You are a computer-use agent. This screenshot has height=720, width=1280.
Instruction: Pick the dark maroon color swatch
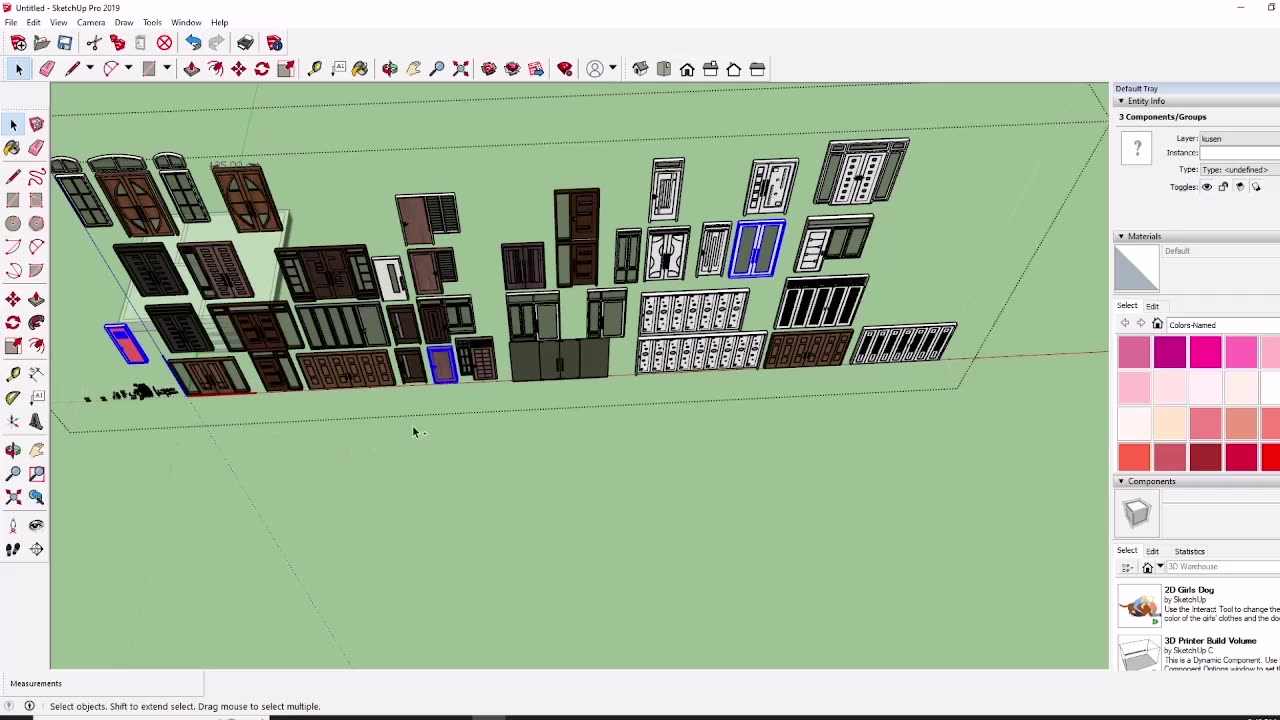click(x=1205, y=457)
